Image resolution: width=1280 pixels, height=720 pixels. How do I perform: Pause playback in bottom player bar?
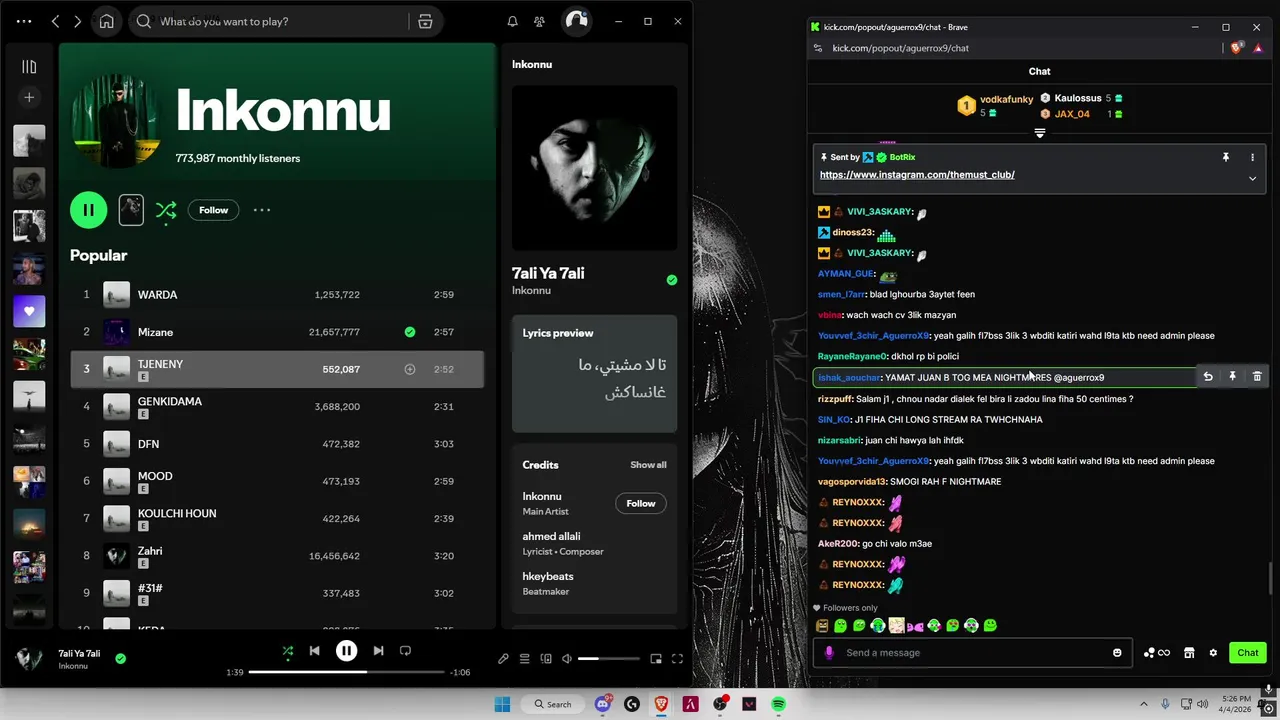(346, 651)
